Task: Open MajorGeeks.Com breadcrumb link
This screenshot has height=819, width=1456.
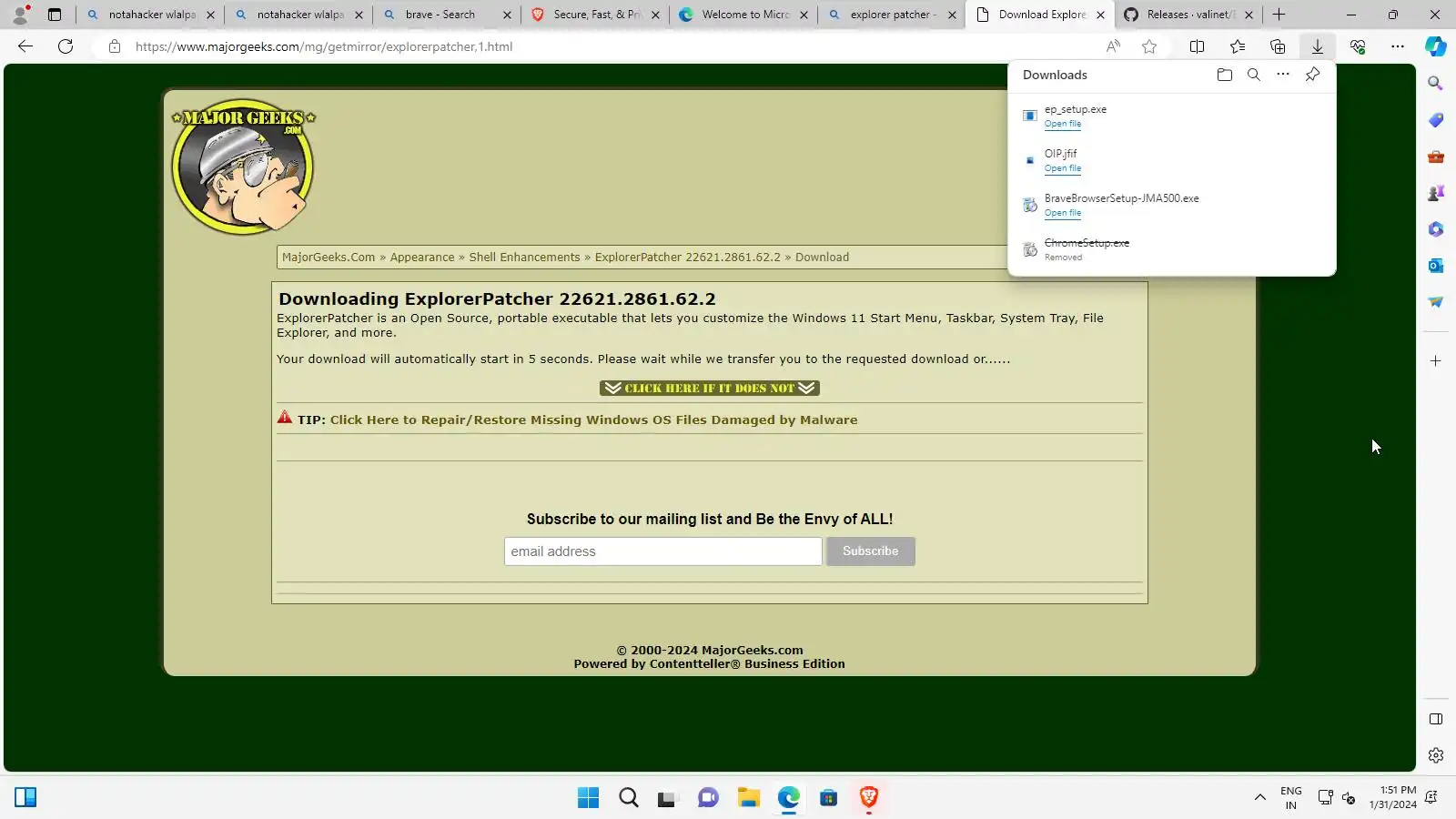Action: click(329, 258)
